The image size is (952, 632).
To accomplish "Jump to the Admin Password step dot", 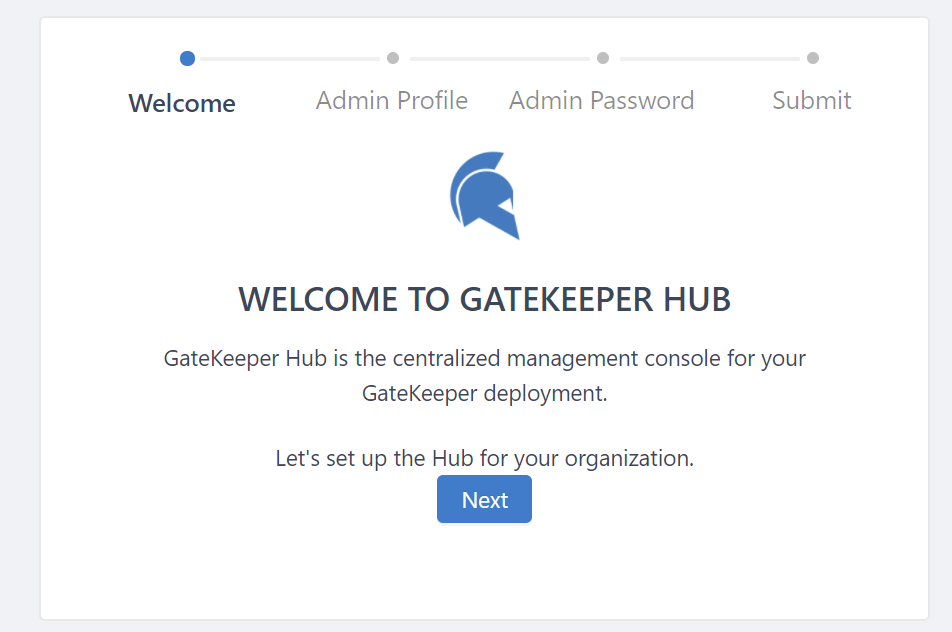I will coord(603,58).
